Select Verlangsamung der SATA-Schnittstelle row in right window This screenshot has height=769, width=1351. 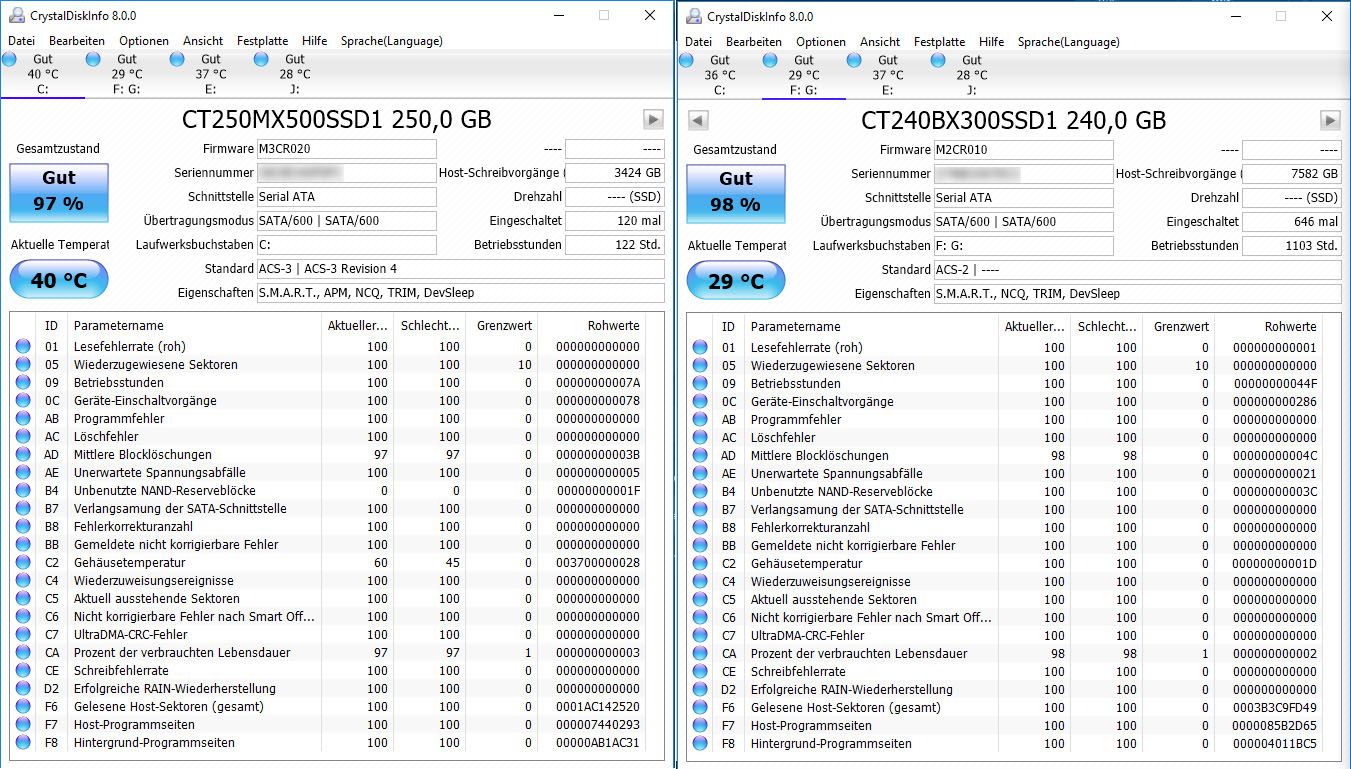coord(1005,510)
